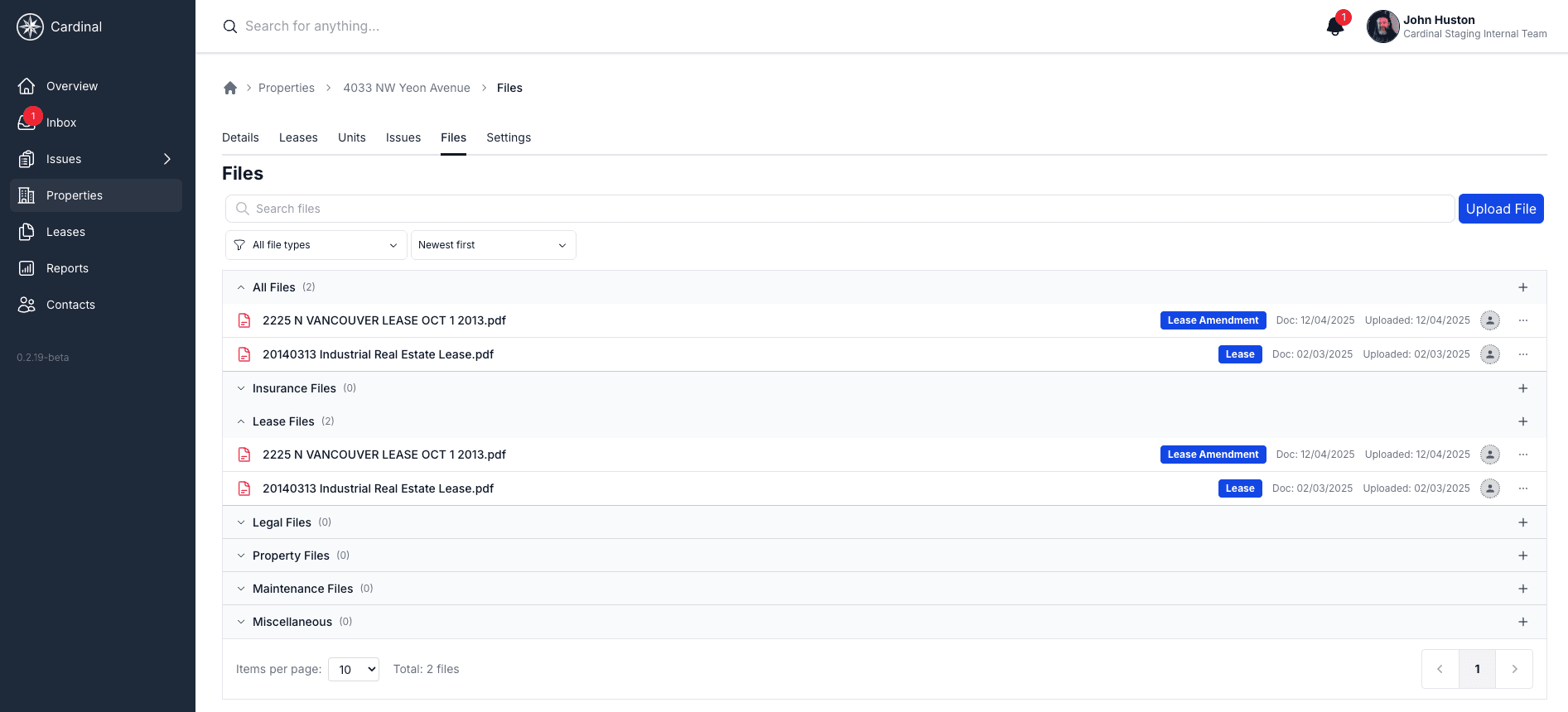Open the All file types filter dropdown
This screenshot has height=712, width=1568.
(316, 245)
